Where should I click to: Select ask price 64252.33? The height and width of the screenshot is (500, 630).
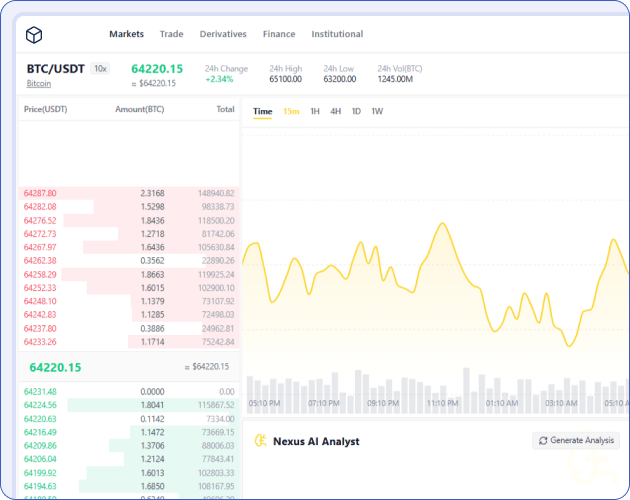[40, 288]
